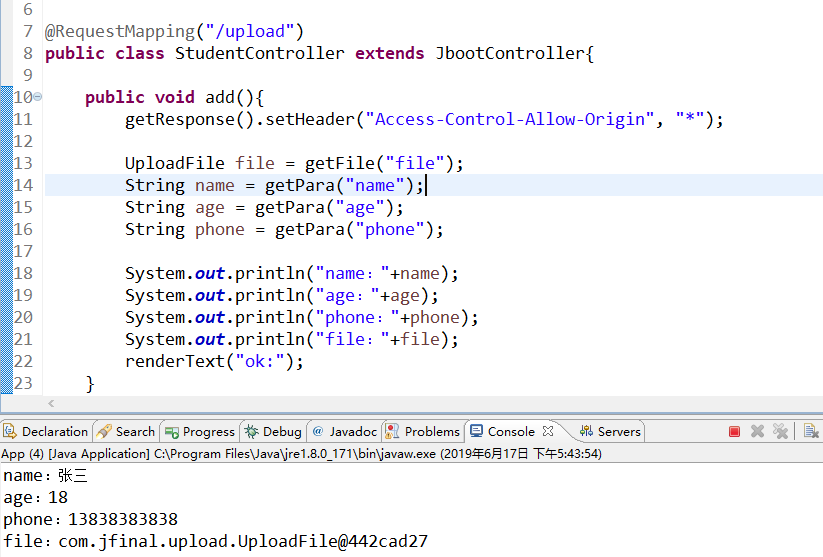Show the Problems tab
The image size is (823, 557).
tap(423, 432)
